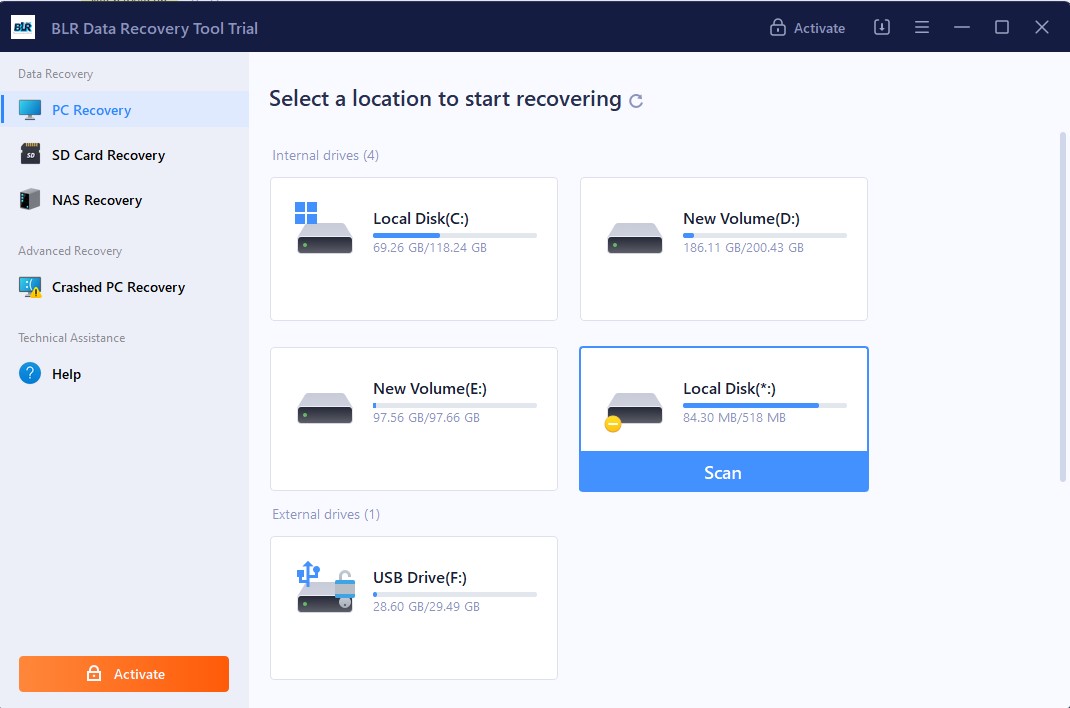This screenshot has height=708, width=1070.
Task: Click the Local Disk(*:) drive icon
Action: click(633, 411)
